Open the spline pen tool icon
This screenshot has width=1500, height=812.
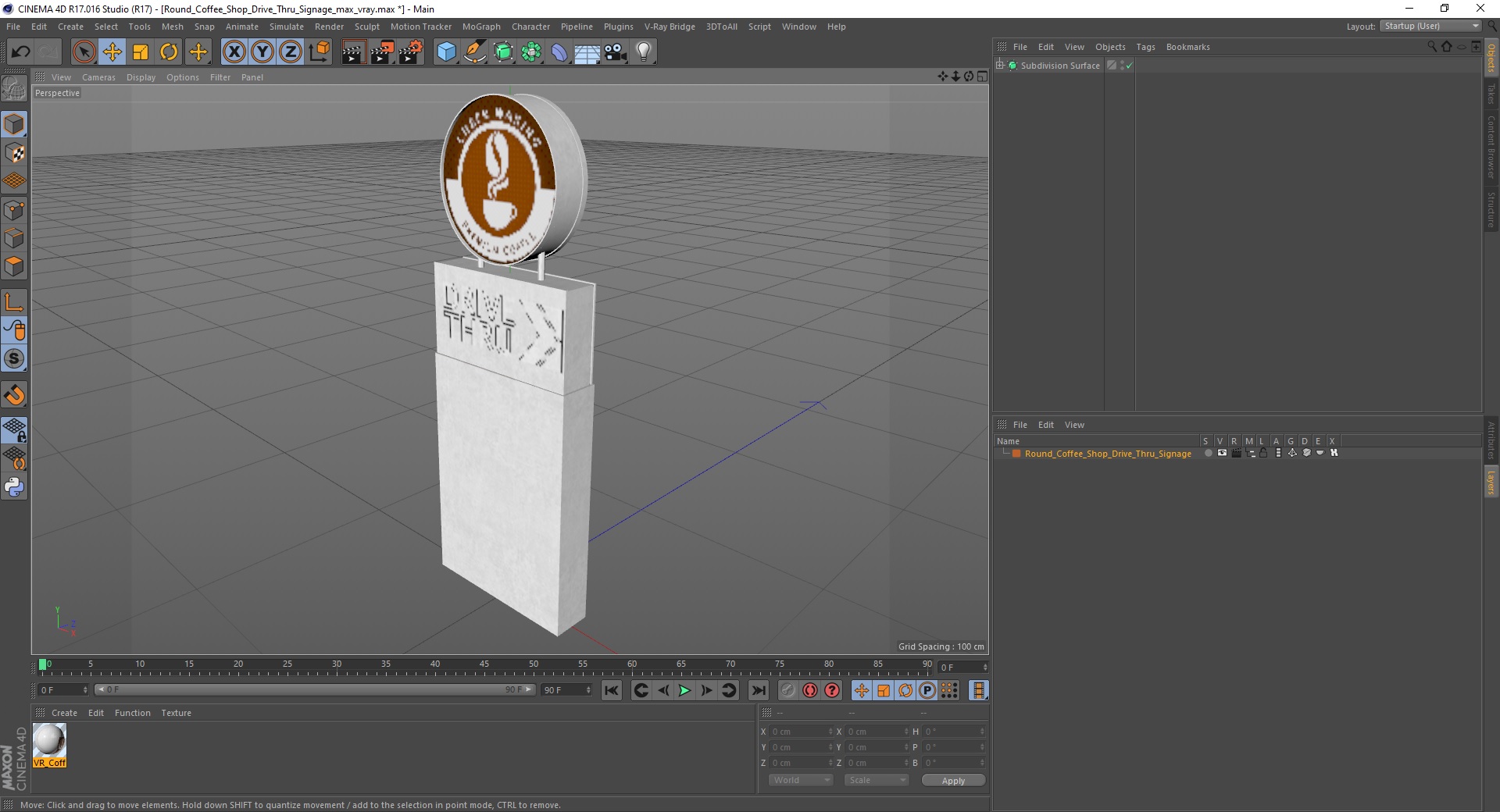475,52
